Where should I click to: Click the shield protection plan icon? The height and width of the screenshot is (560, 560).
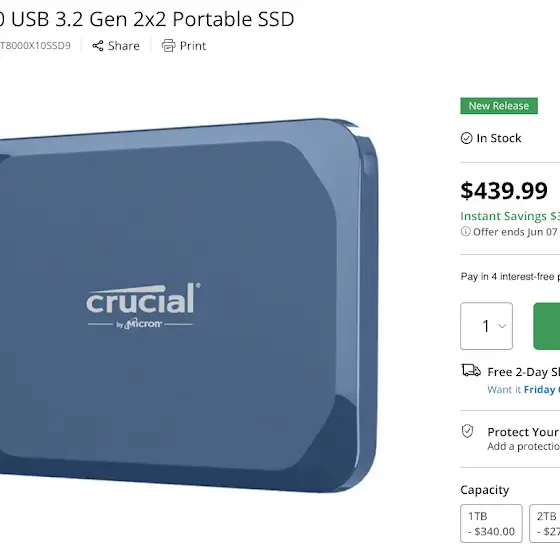pyautogui.click(x=468, y=431)
